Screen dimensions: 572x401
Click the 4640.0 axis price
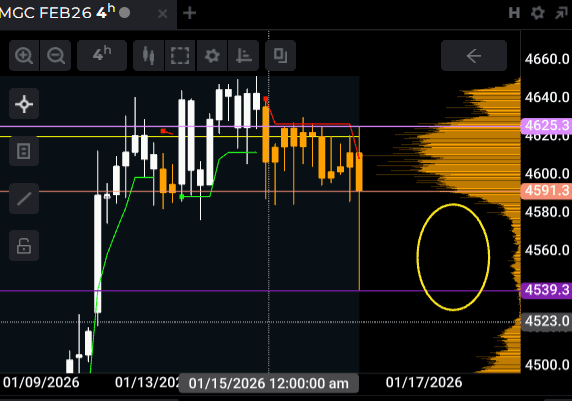(547, 97)
